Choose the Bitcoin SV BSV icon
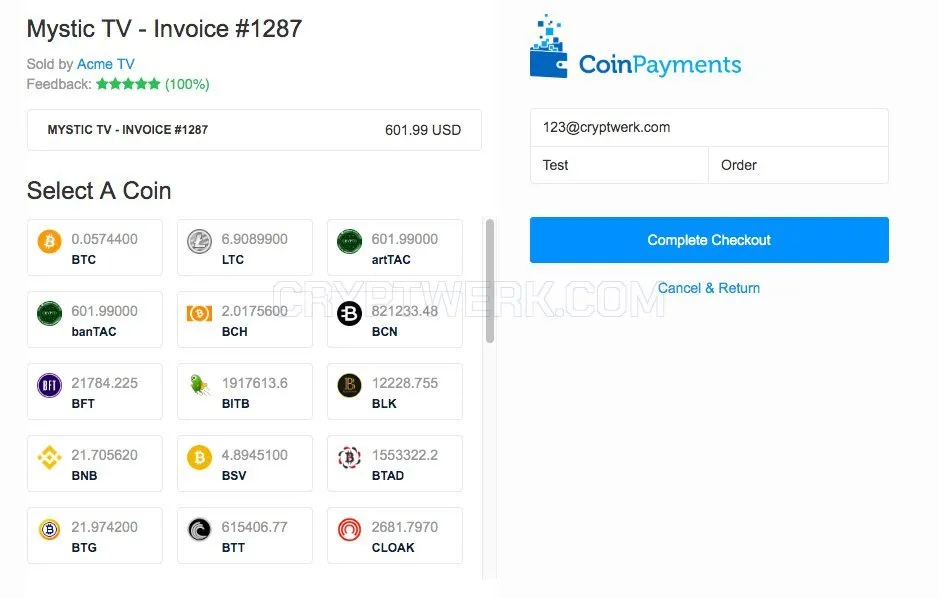Screen dimensions: 939x598 pyautogui.click(x=199, y=458)
